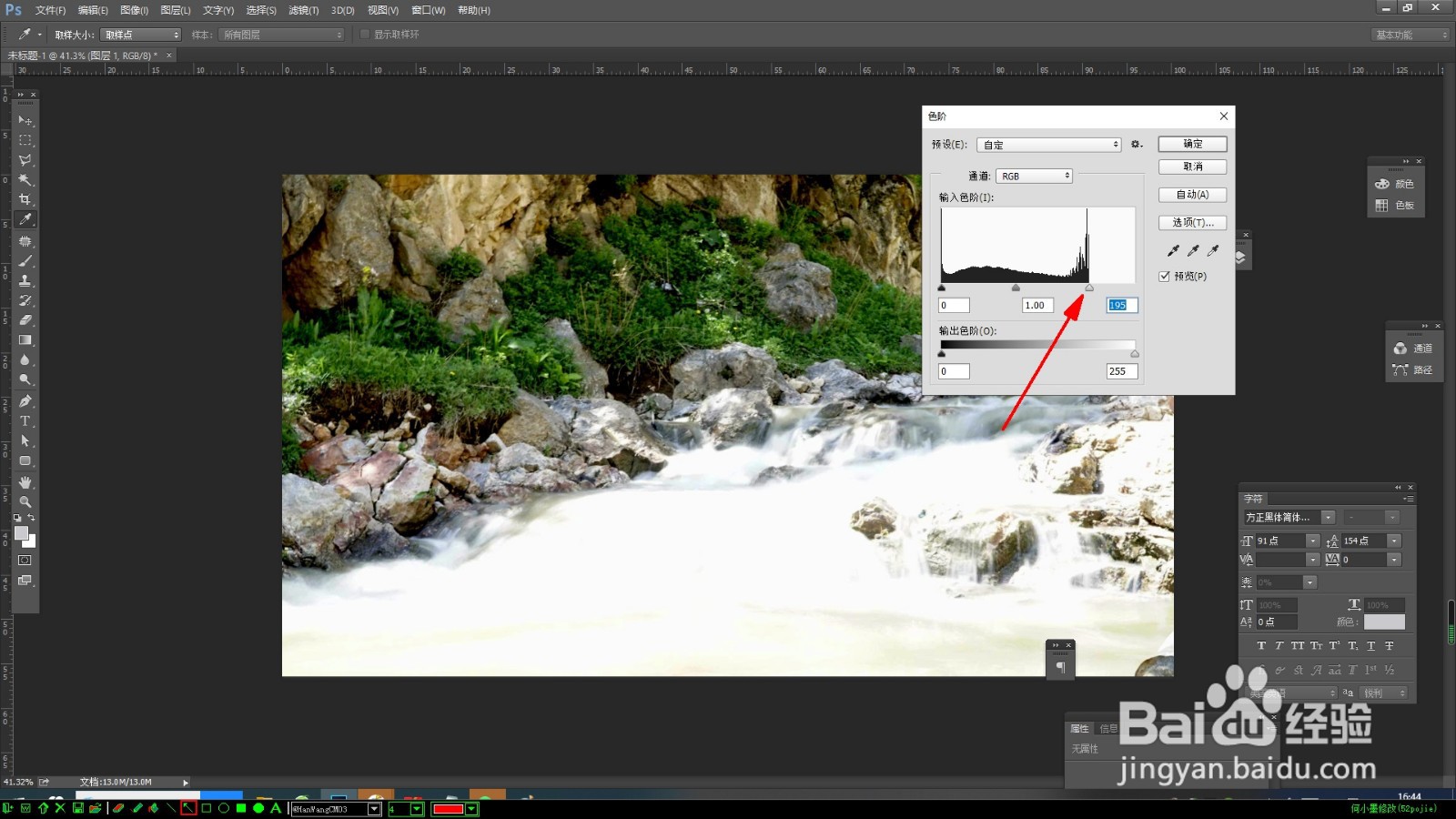Uncheck the 预览(P) preview checkbox
1456x819 pixels.
(1165, 277)
